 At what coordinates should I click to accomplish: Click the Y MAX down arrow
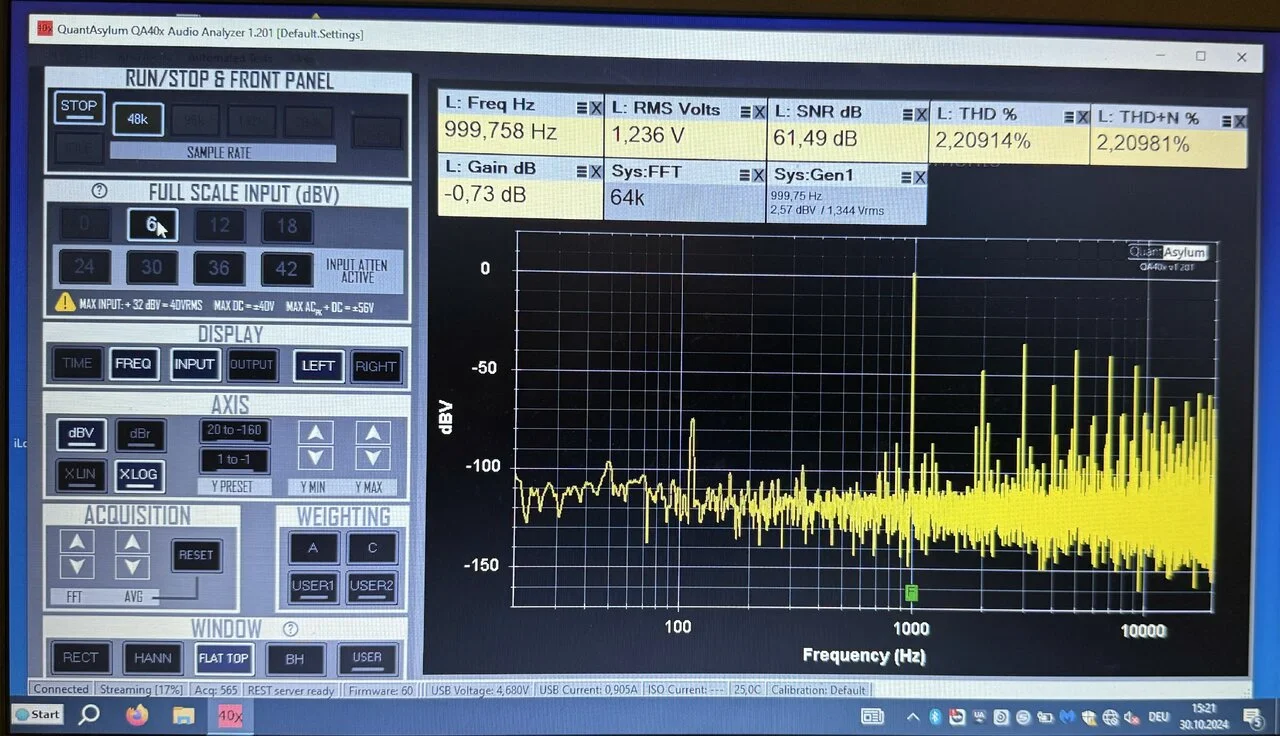pos(372,458)
